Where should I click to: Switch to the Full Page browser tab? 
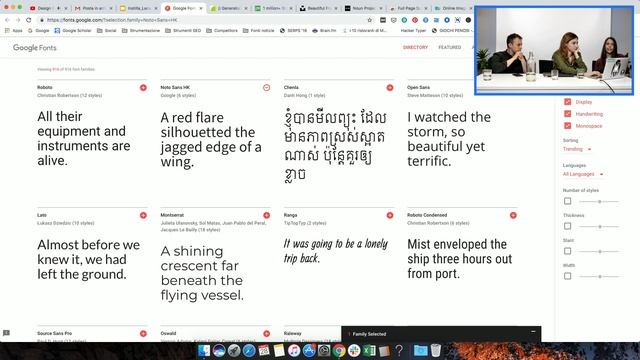point(408,8)
